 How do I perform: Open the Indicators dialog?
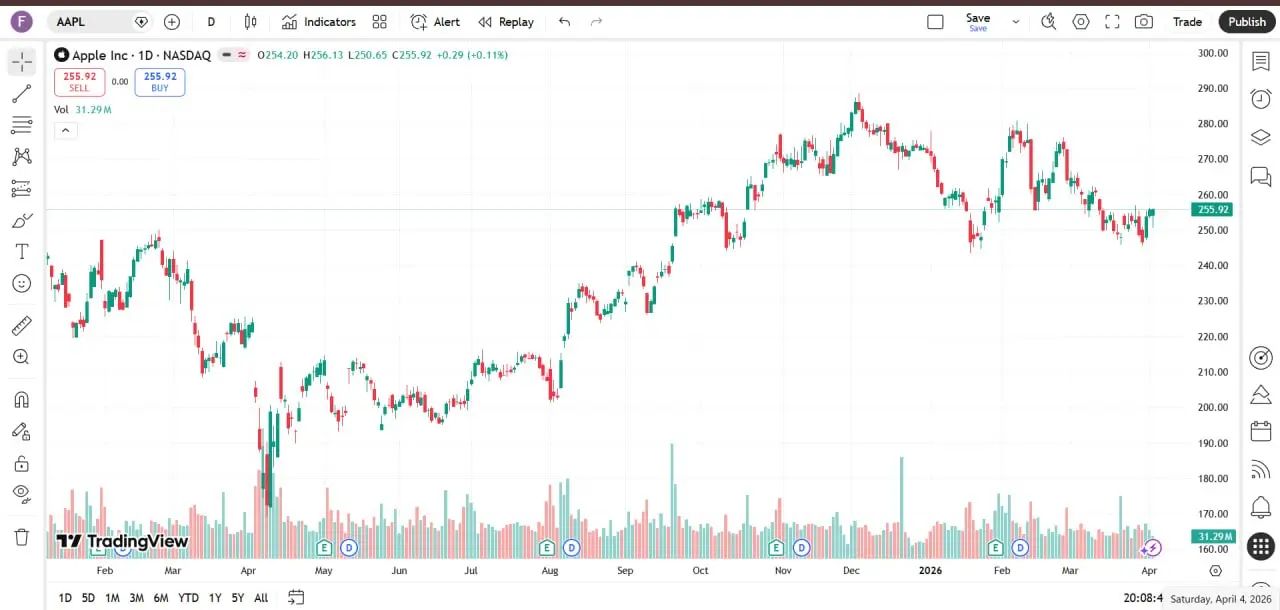[319, 21]
